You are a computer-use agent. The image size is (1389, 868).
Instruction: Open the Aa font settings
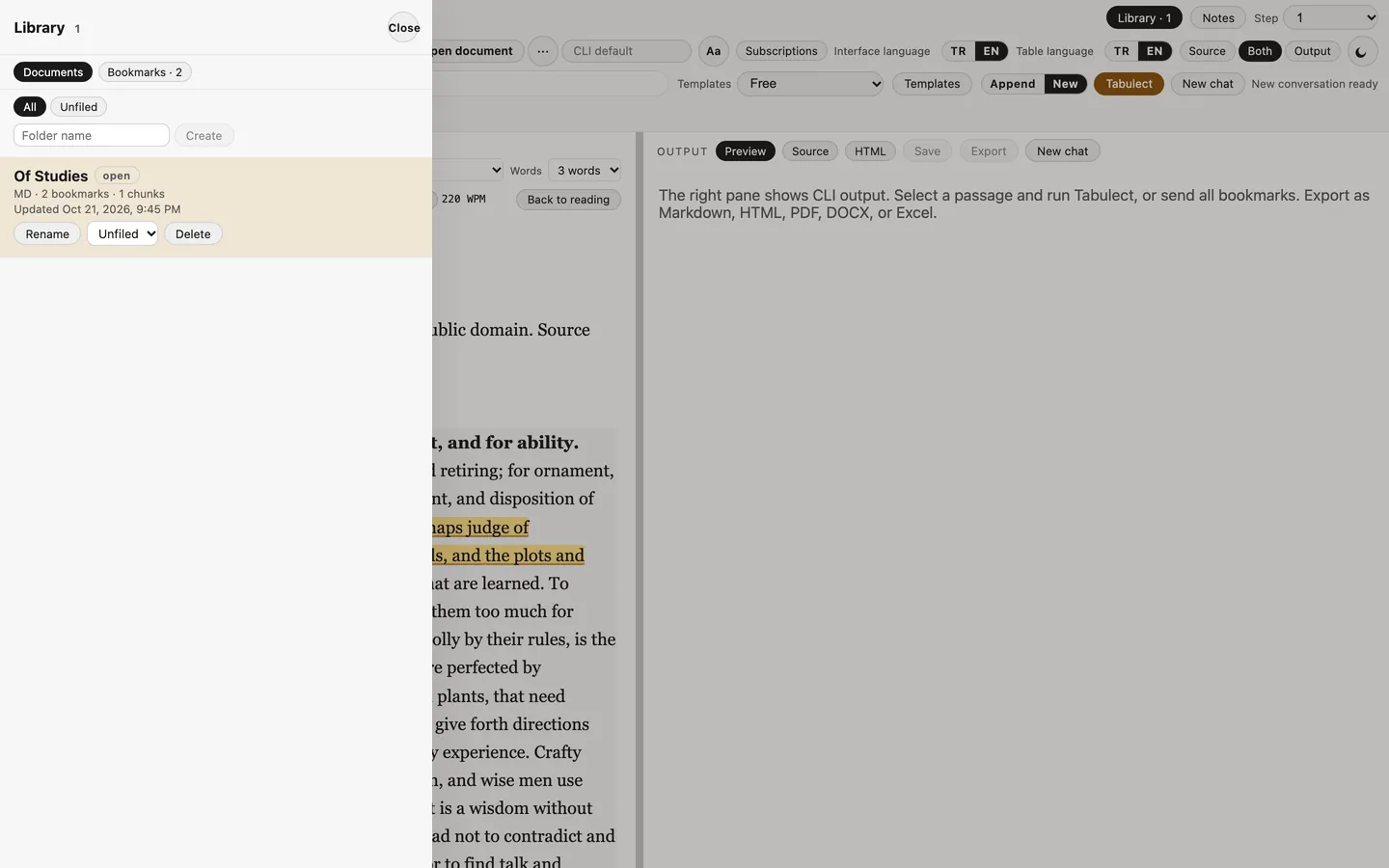tap(713, 51)
